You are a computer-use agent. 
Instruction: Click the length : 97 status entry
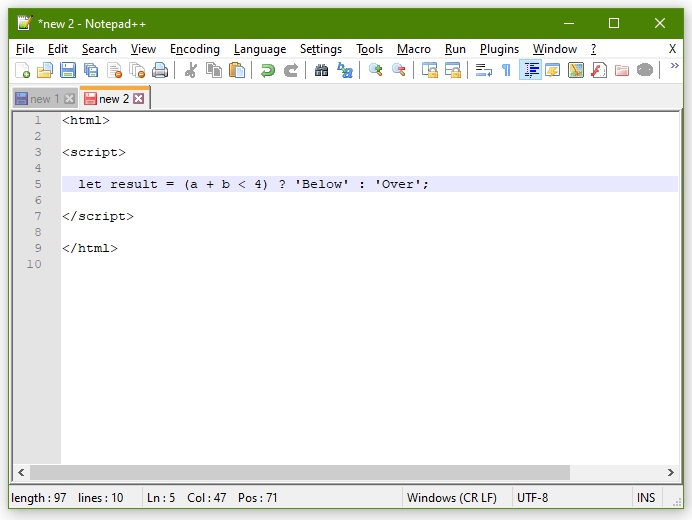39,498
